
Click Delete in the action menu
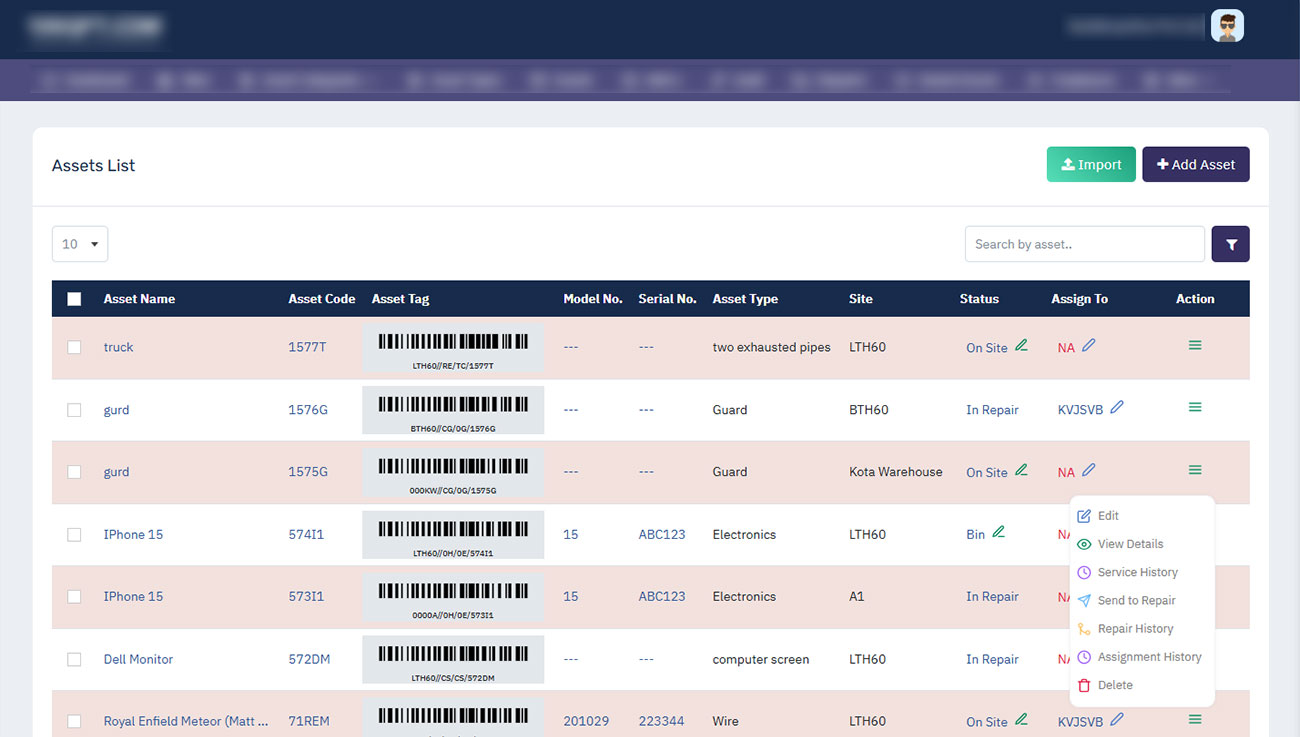1115,685
